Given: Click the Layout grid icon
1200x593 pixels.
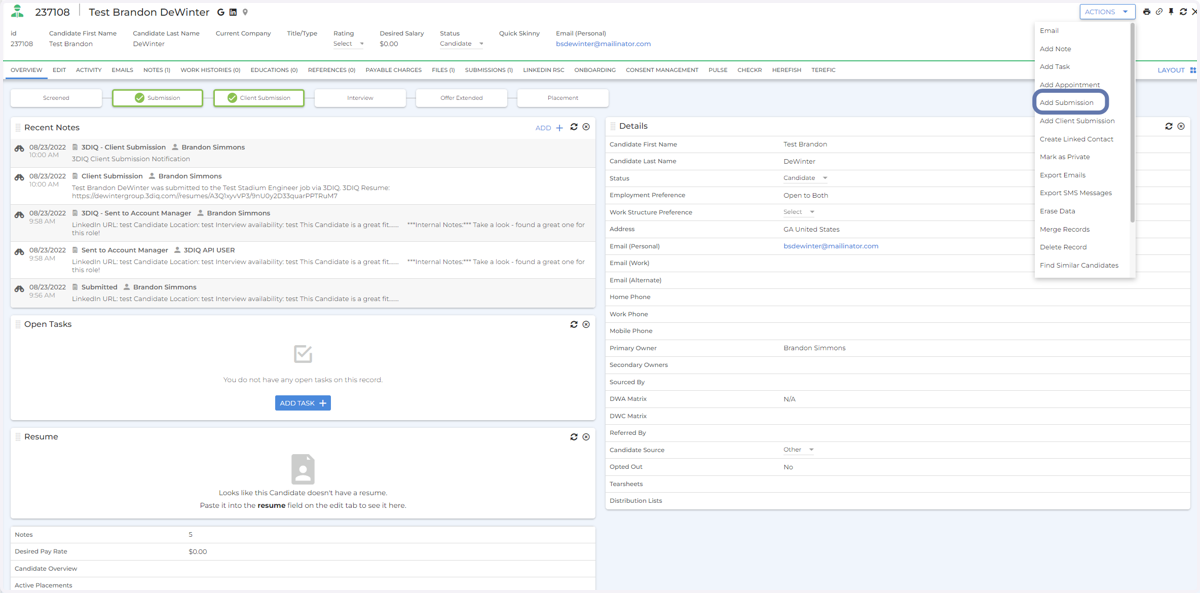Looking at the screenshot, I should point(1193,70).
